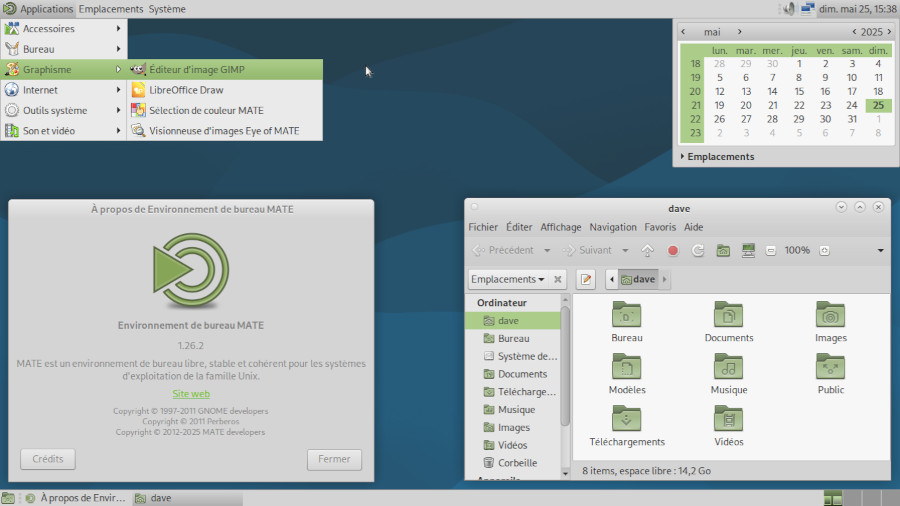Viewport: 900px width, 506px height.
Task: Click the computer toolbar icon
Action: (748, 250)
